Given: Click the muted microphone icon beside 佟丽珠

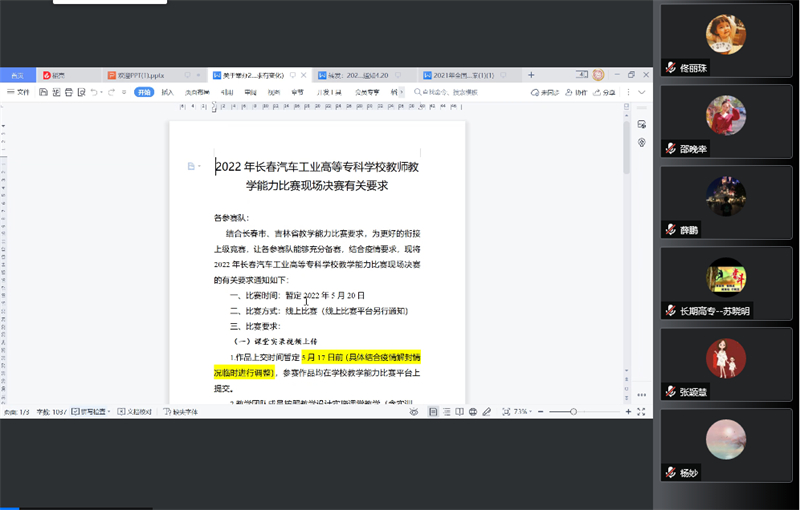Looking at the screenshot, I should pyautogui.click(x=671, y=67).
